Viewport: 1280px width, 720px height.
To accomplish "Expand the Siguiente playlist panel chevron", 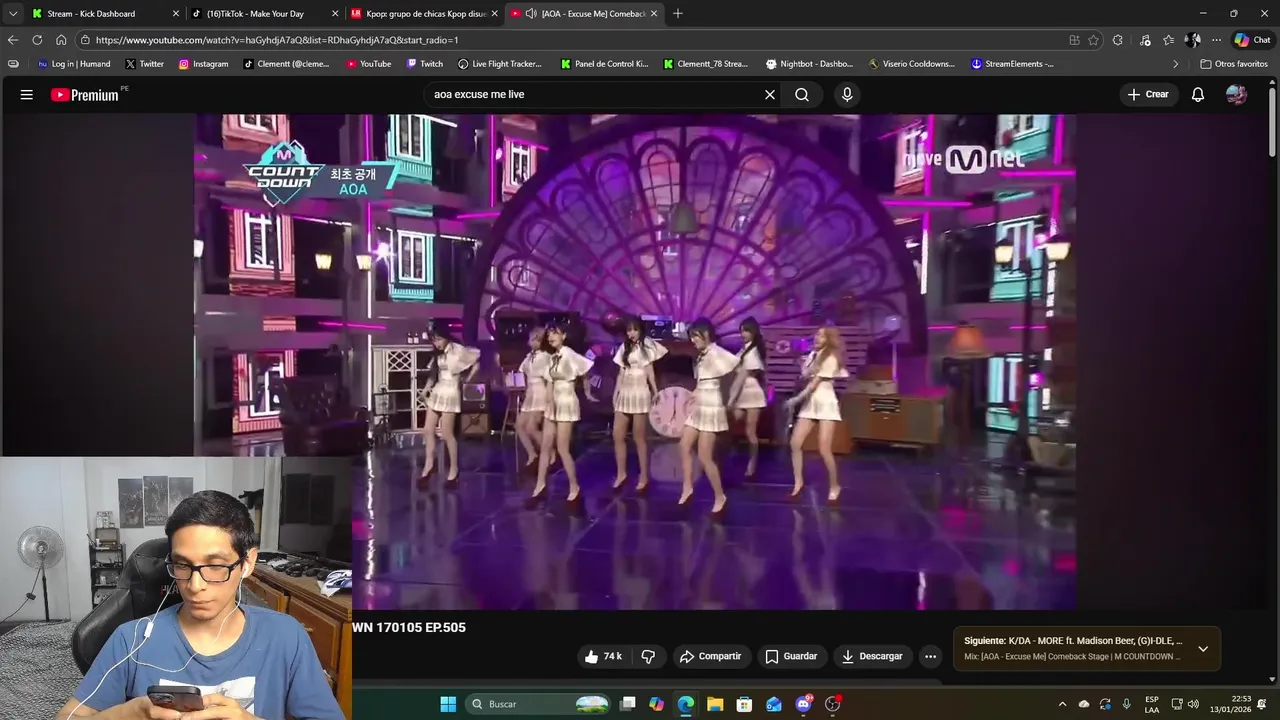I will 1203,649.
